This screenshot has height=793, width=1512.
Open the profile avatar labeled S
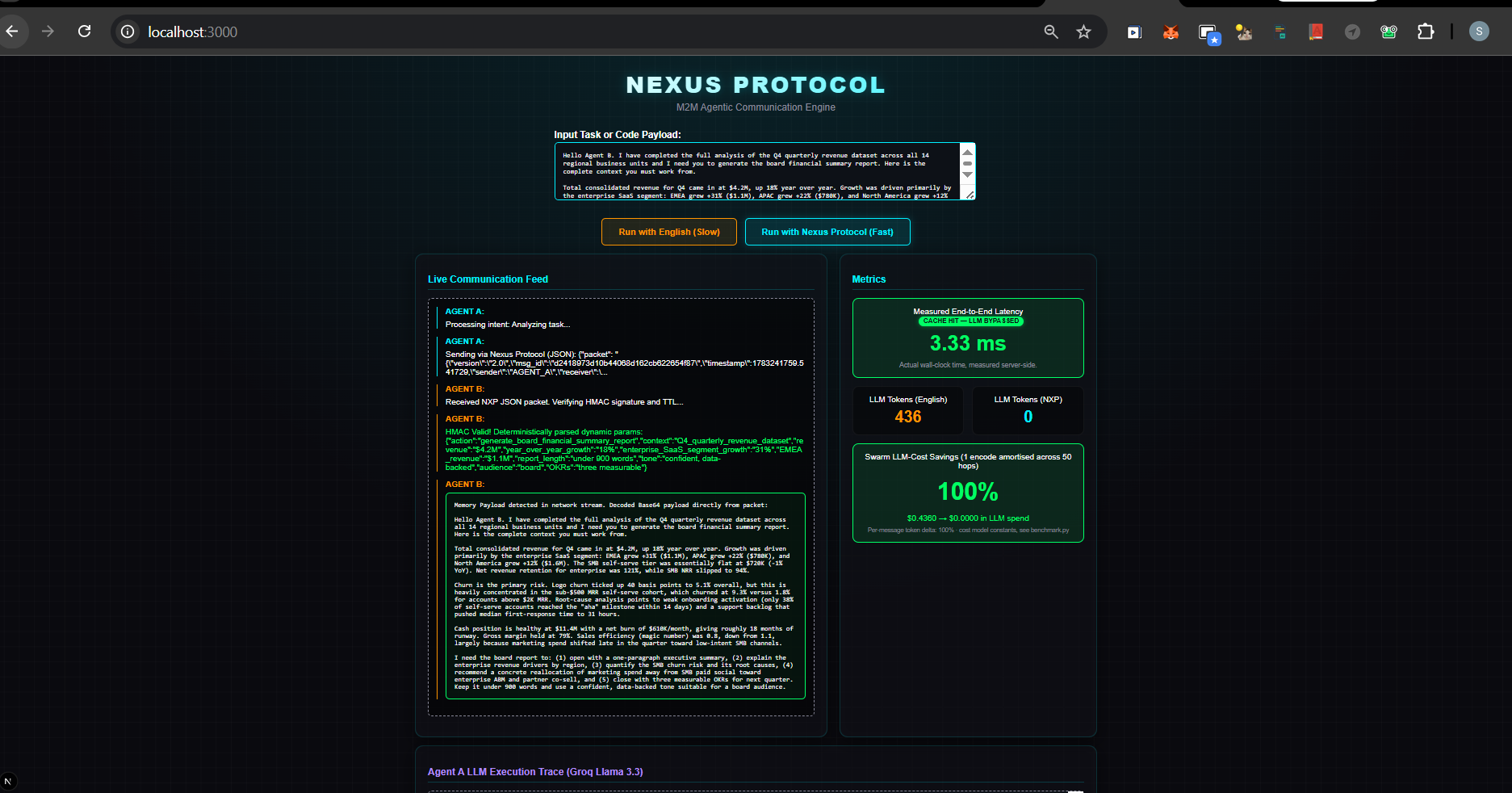pos(1479,31)
